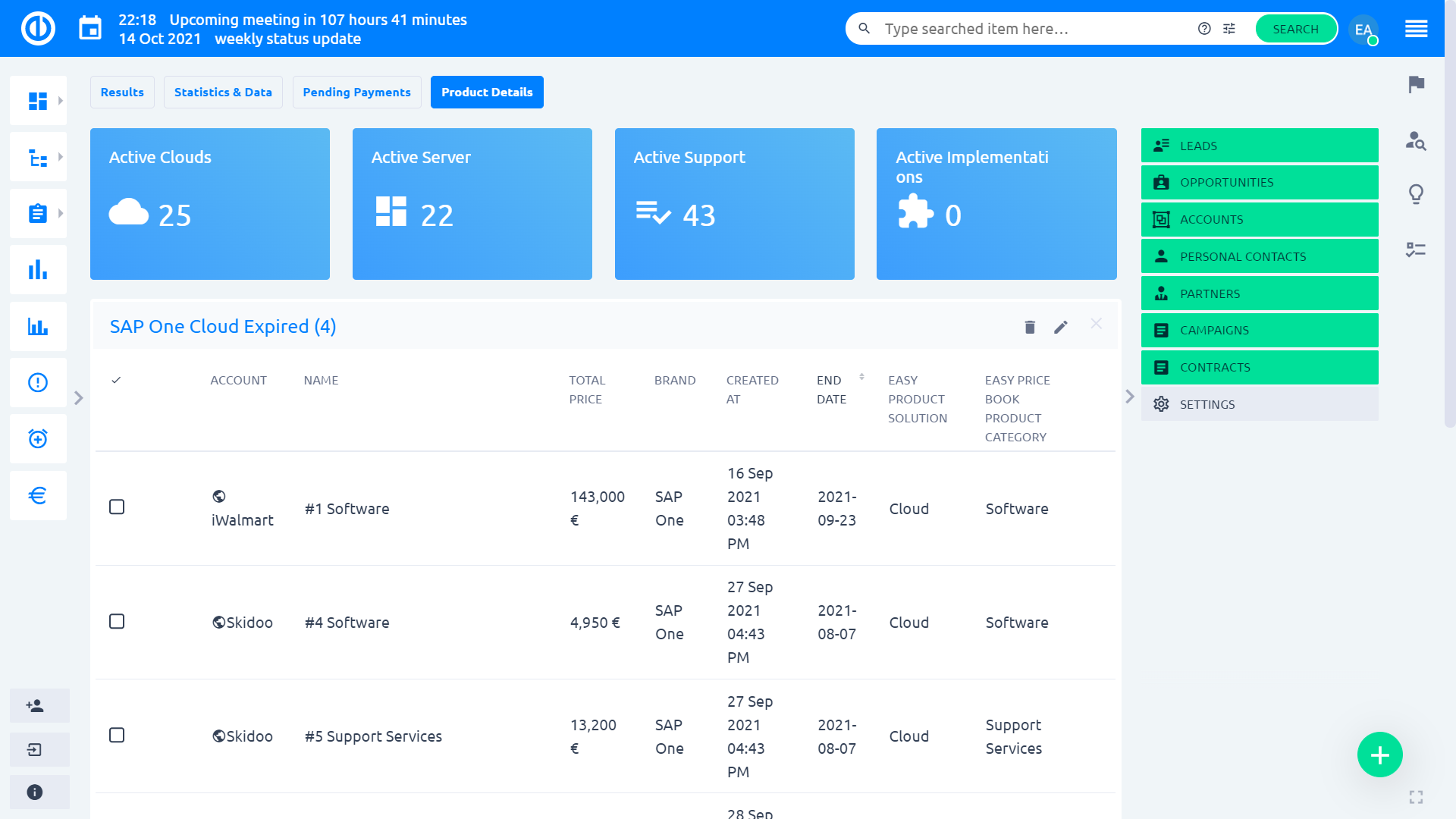Screen dimensions: 1456x819
Task: Open the hamburger menu in header
Action: point(1416,29)
